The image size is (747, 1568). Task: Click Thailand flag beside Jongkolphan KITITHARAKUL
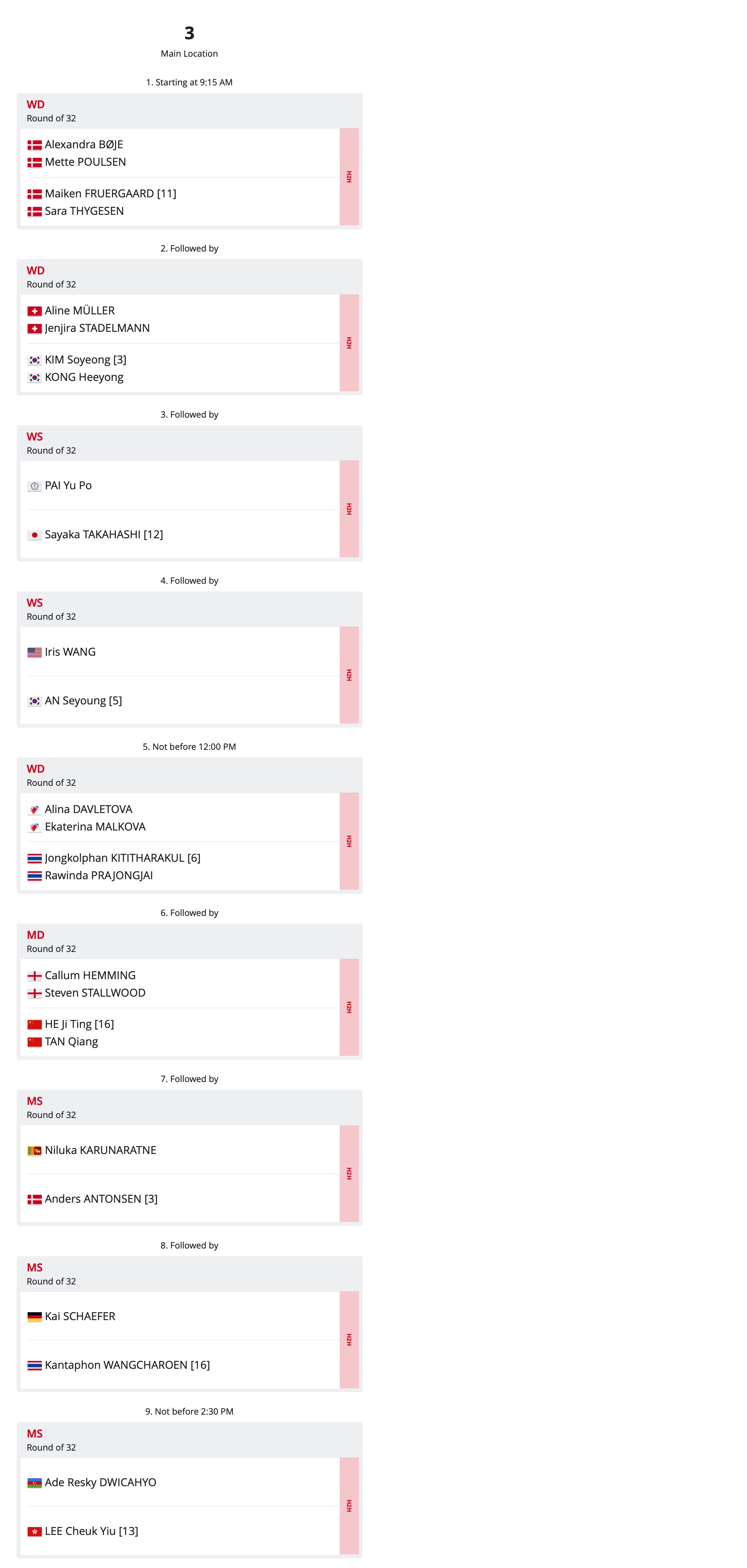coord(35,859)
